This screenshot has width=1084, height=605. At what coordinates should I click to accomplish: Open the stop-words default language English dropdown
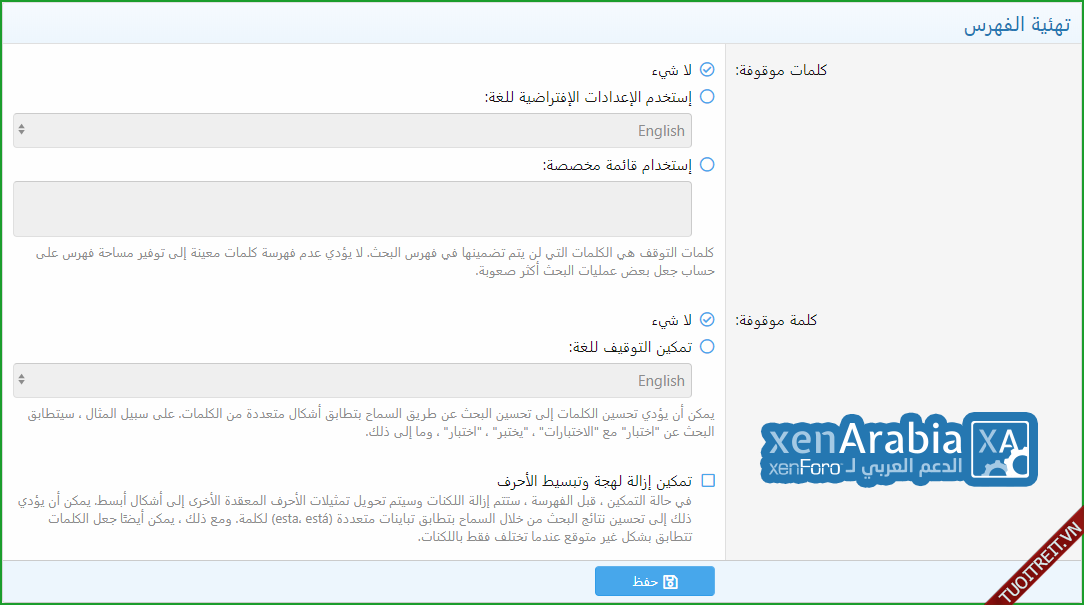point(352,130)
